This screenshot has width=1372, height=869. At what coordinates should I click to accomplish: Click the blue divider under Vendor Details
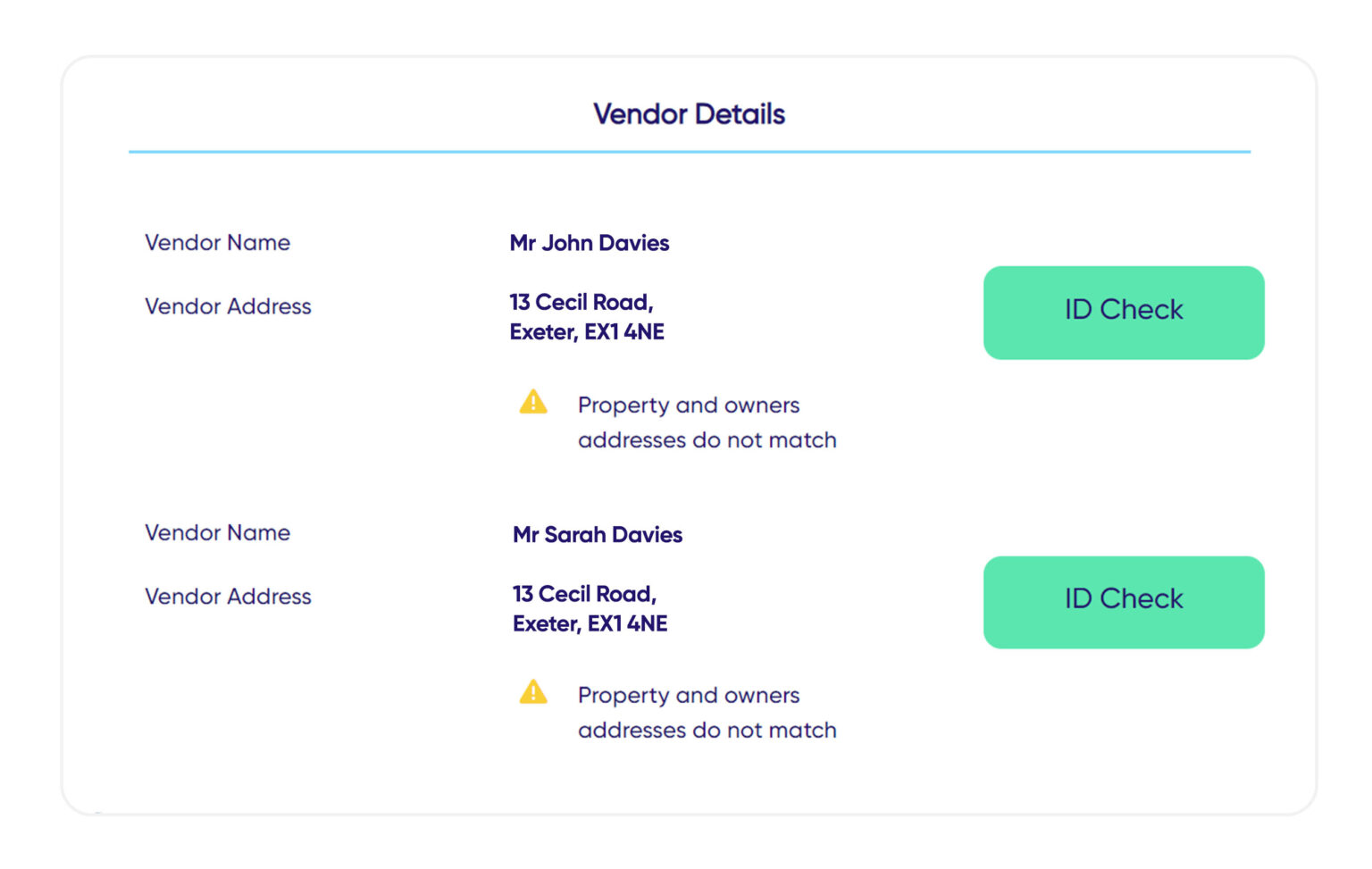(689, 152)
